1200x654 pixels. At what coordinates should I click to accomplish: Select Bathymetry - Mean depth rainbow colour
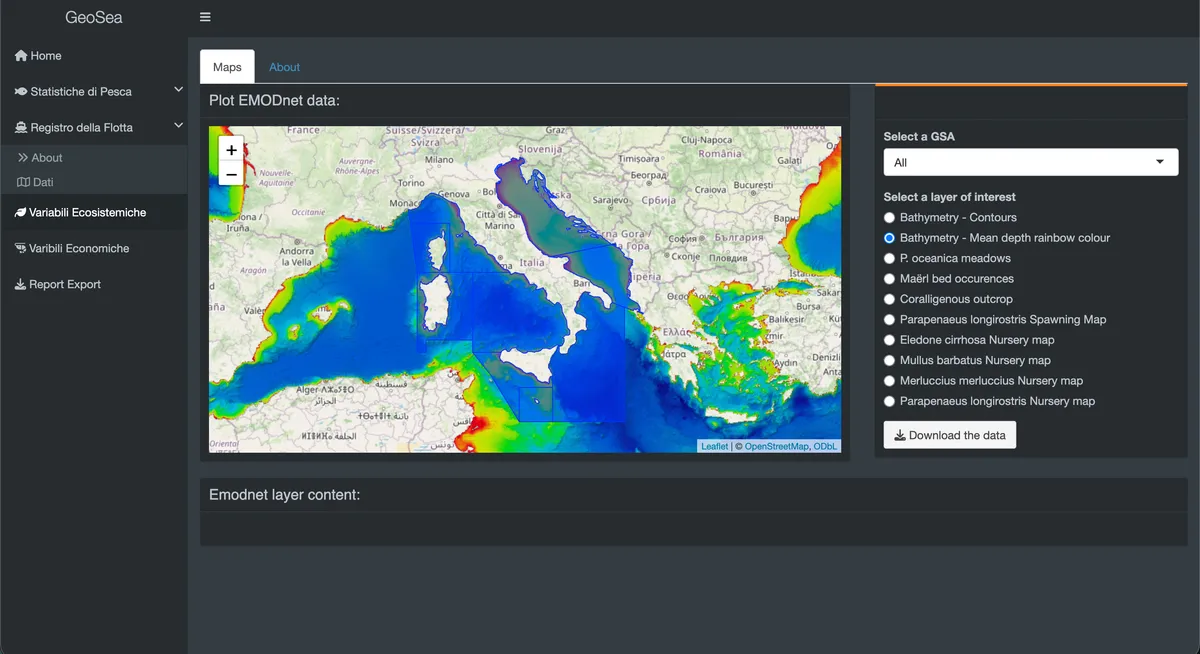click(889, 238)
